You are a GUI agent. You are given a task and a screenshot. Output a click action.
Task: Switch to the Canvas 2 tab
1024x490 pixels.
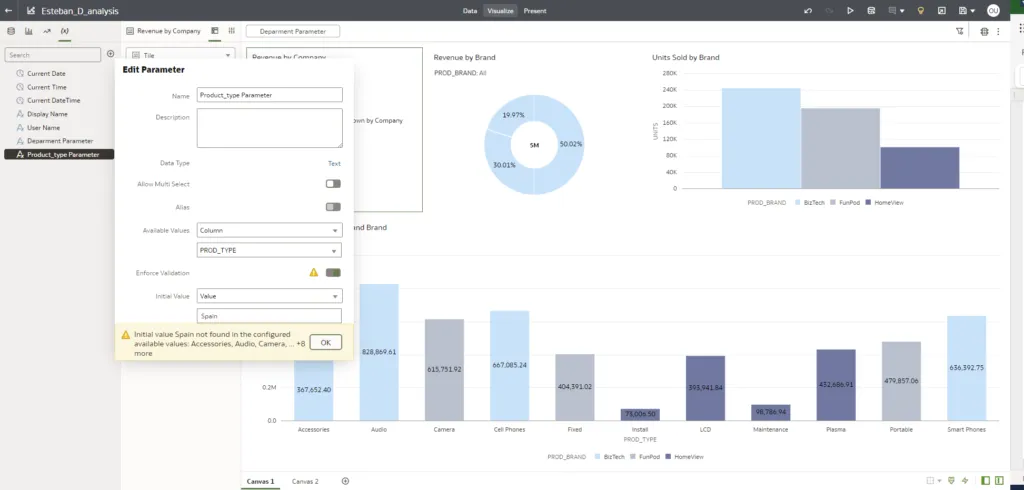(305, 481)
